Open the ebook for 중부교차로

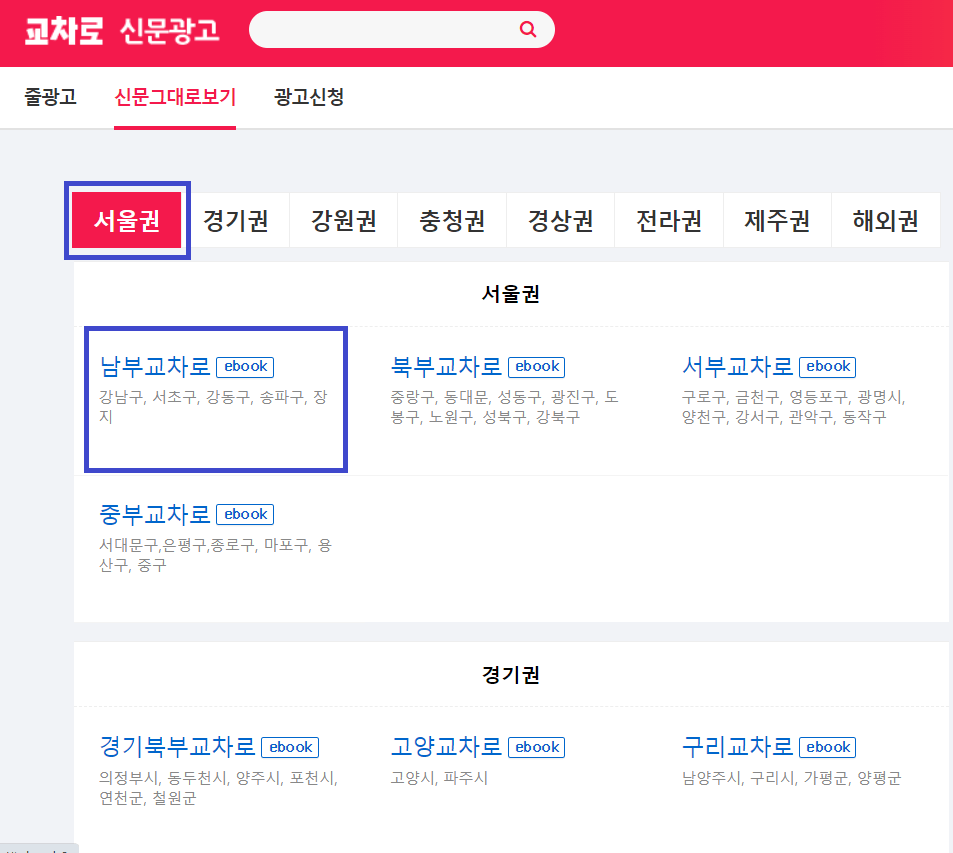(x=244, y=514)
